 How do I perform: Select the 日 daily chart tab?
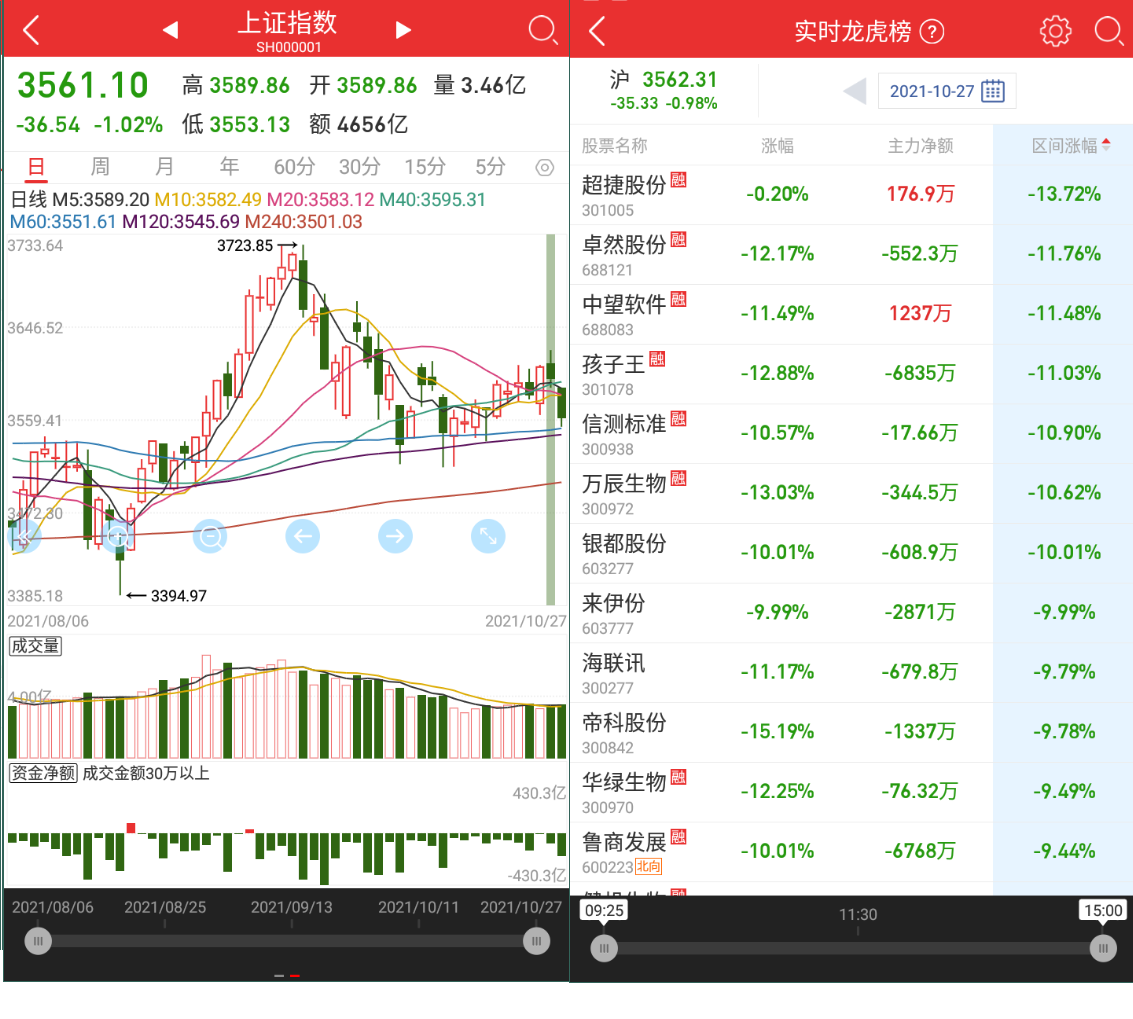[x=36, y=167]
